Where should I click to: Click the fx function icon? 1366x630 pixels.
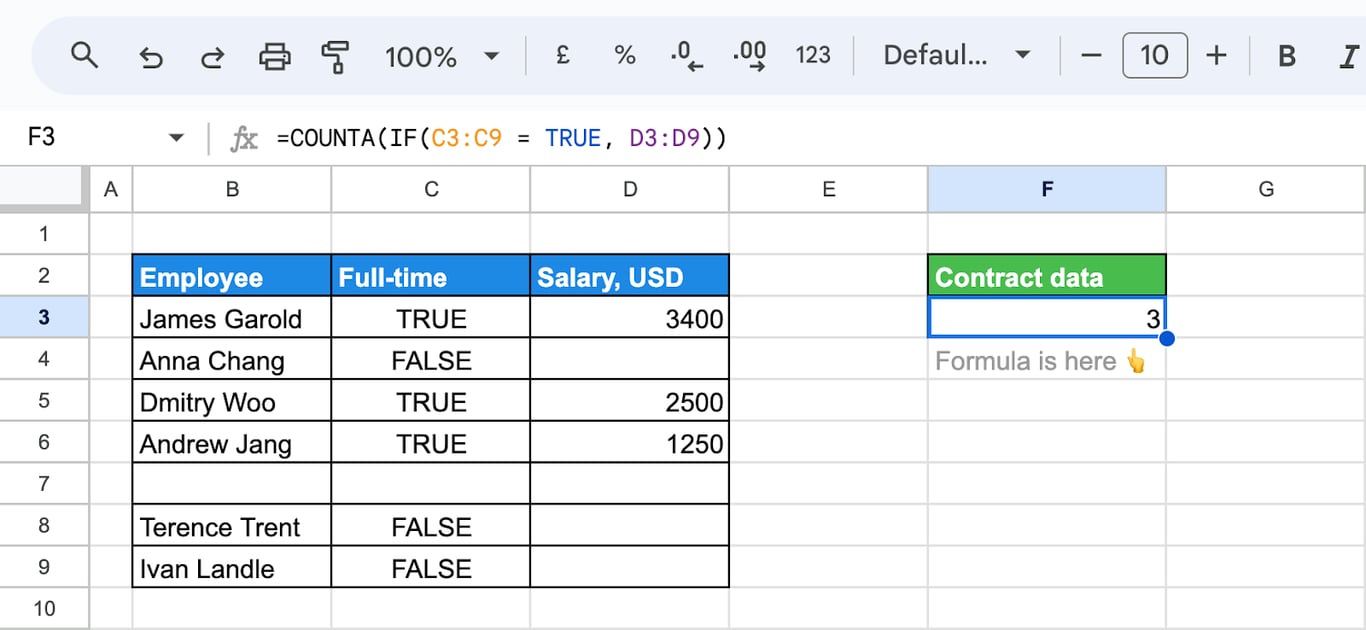(244, 139)
